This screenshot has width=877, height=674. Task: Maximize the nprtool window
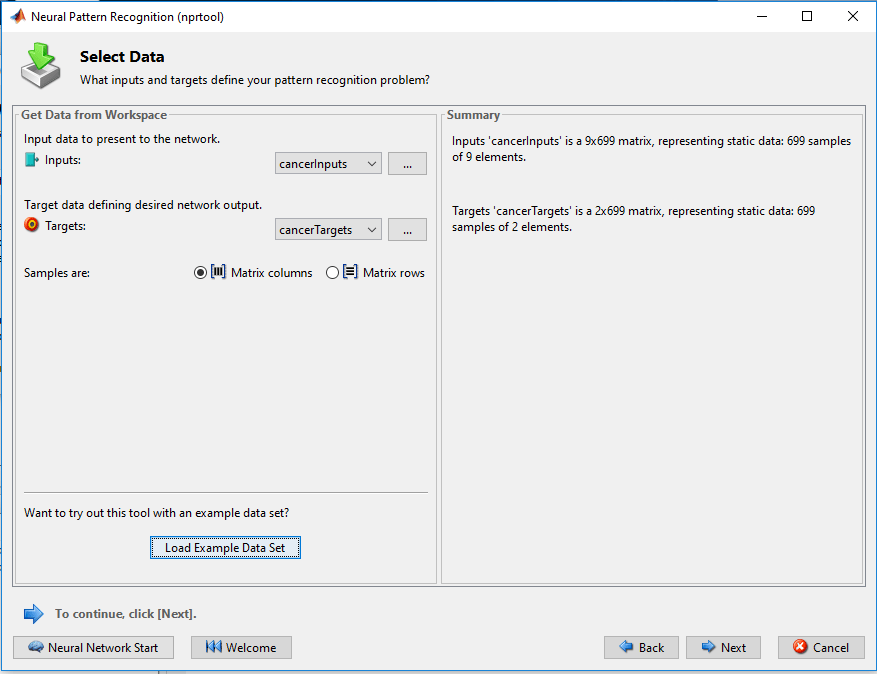tap(807, 16)
